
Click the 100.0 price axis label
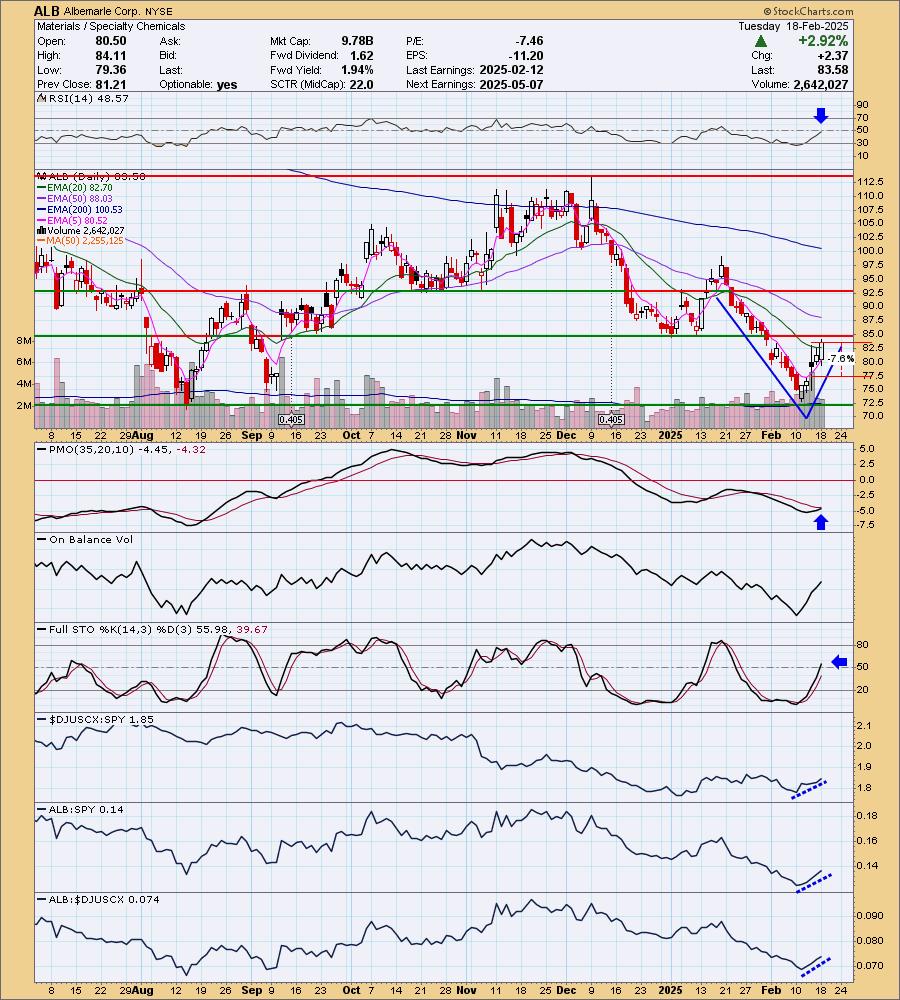pyautogui.click(x=871, y=251)
